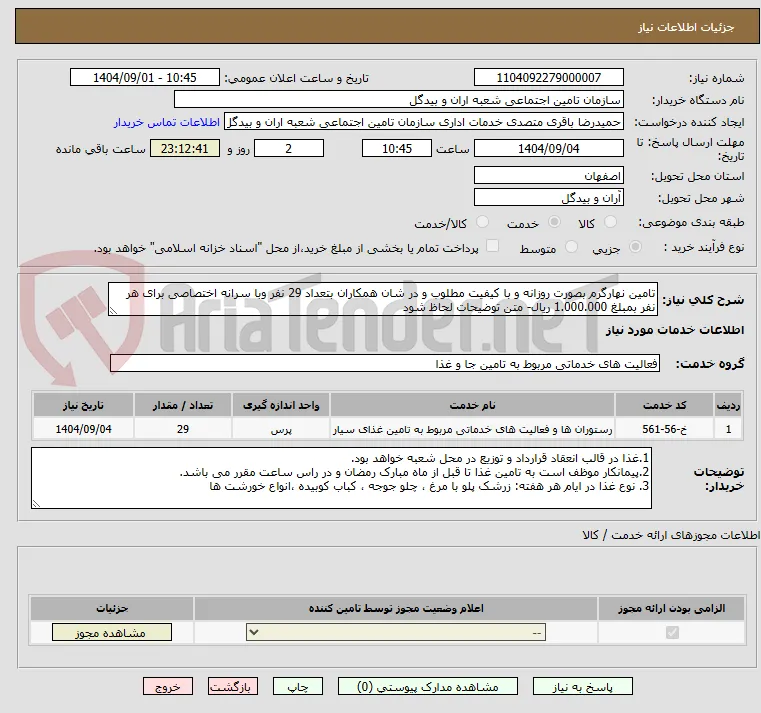Click the خروج exit button
This screenshot has height=713, width=761.
point(168,687)
